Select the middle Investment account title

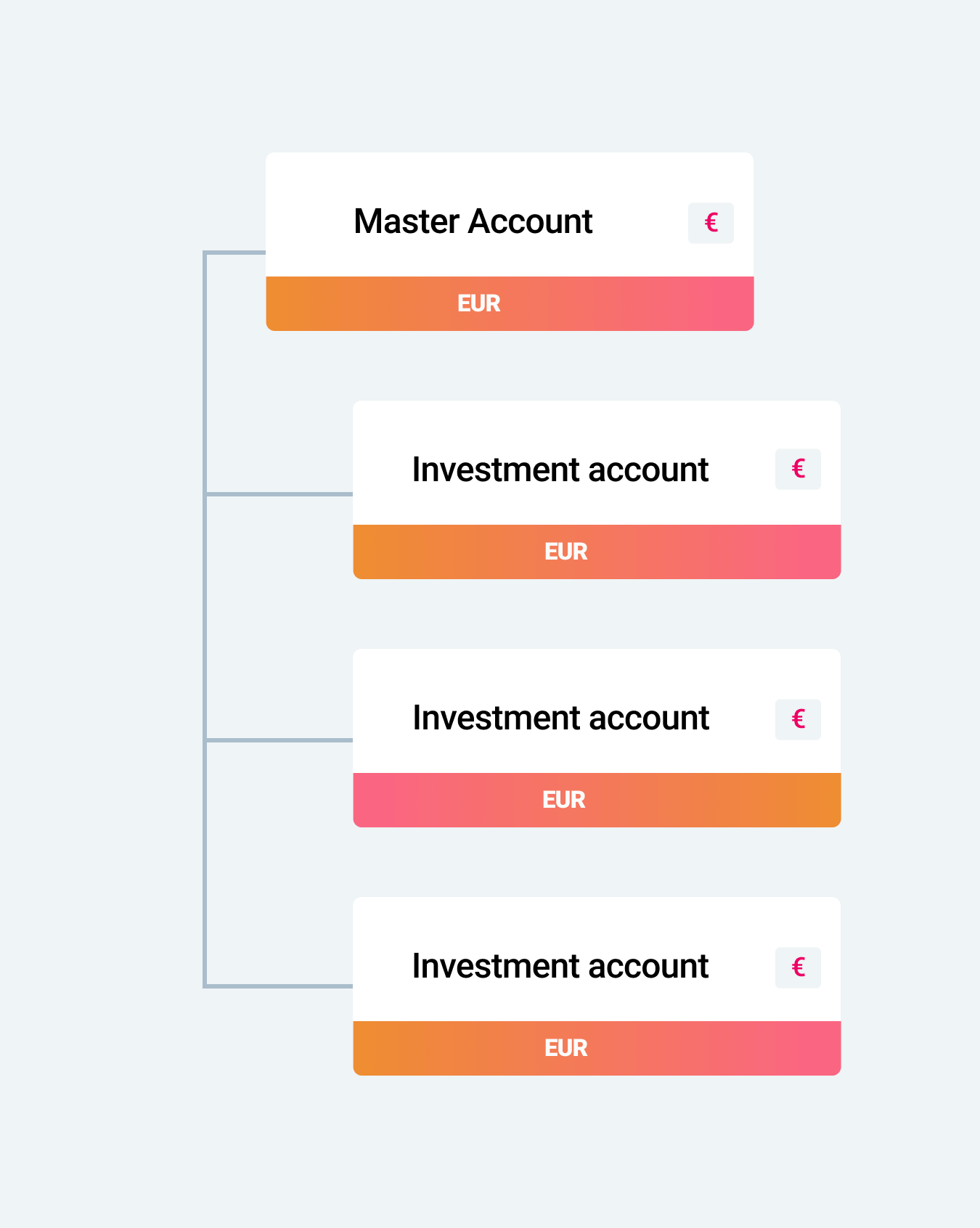(x=560, y=718)
